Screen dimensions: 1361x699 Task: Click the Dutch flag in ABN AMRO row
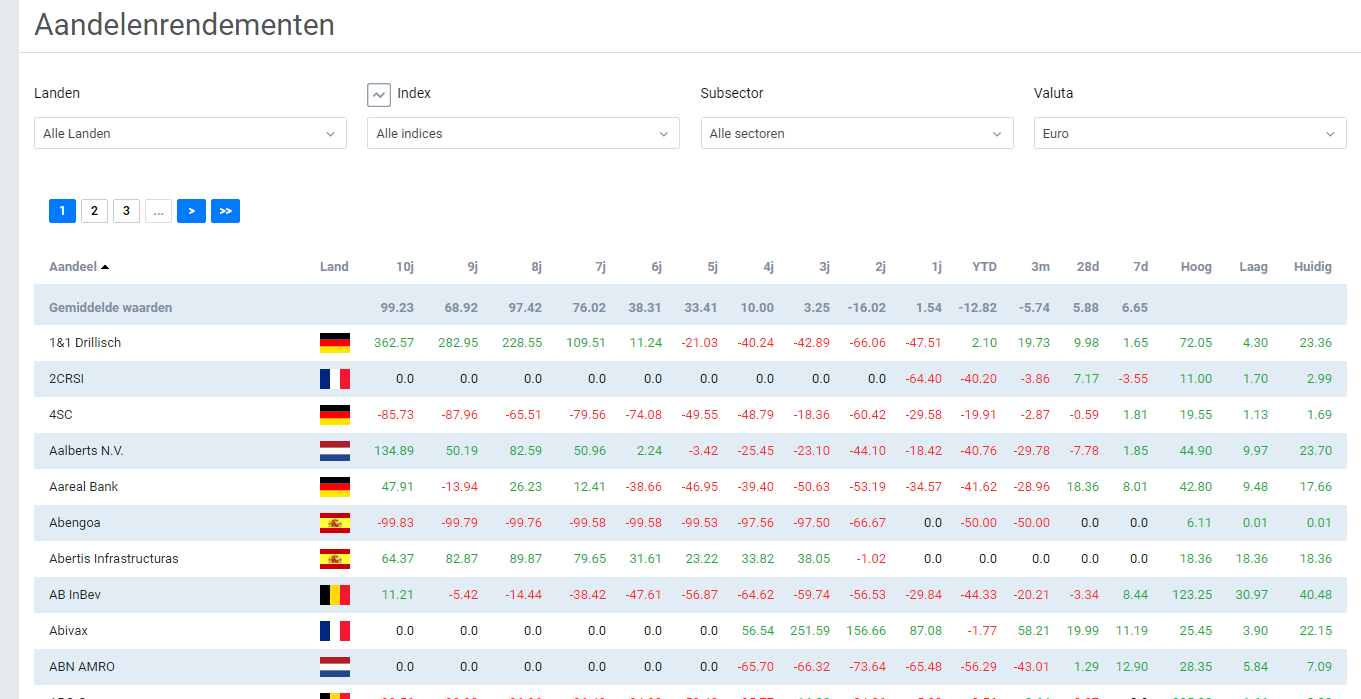click(335, 667)
